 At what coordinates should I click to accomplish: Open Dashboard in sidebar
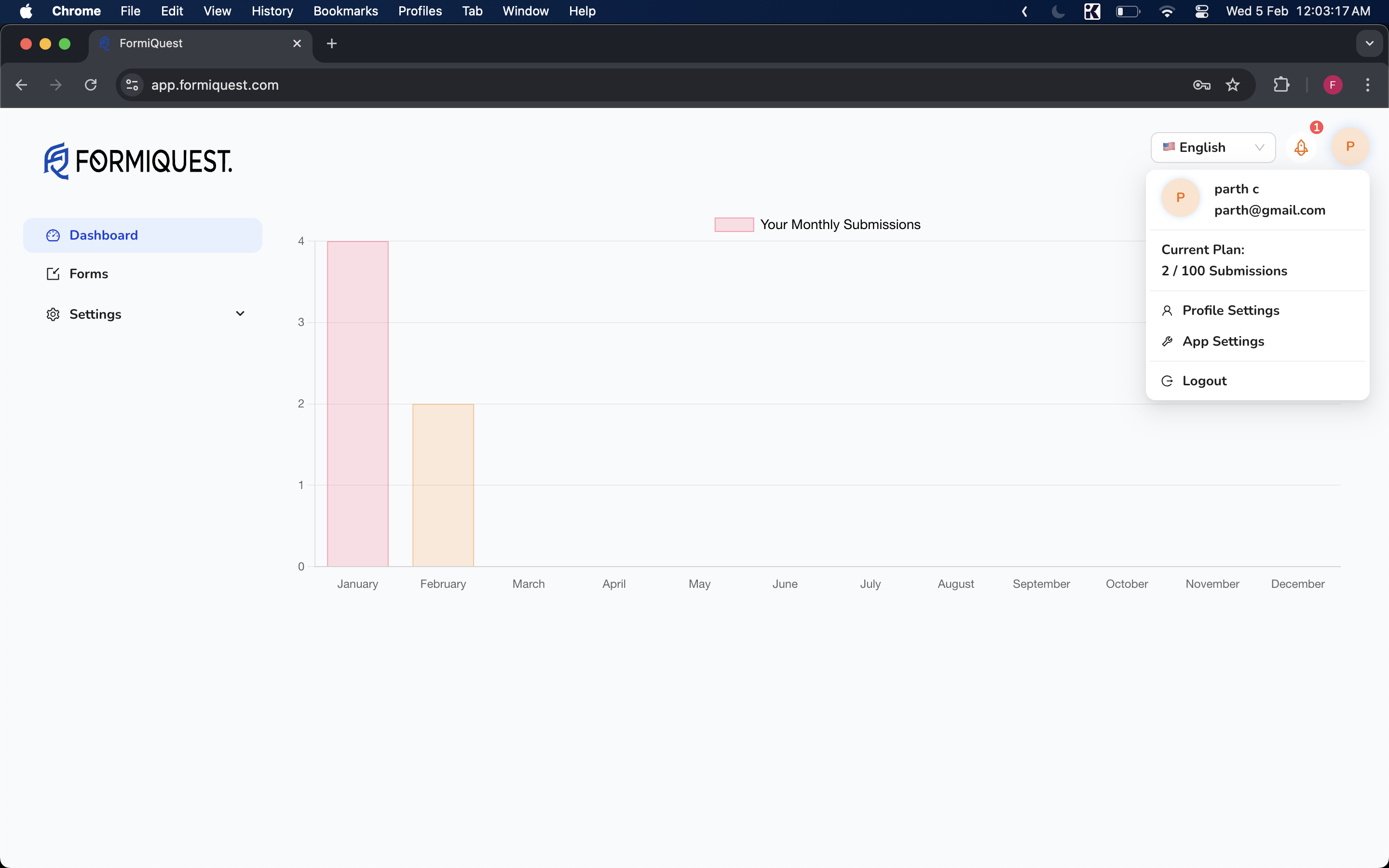[142, 235]
